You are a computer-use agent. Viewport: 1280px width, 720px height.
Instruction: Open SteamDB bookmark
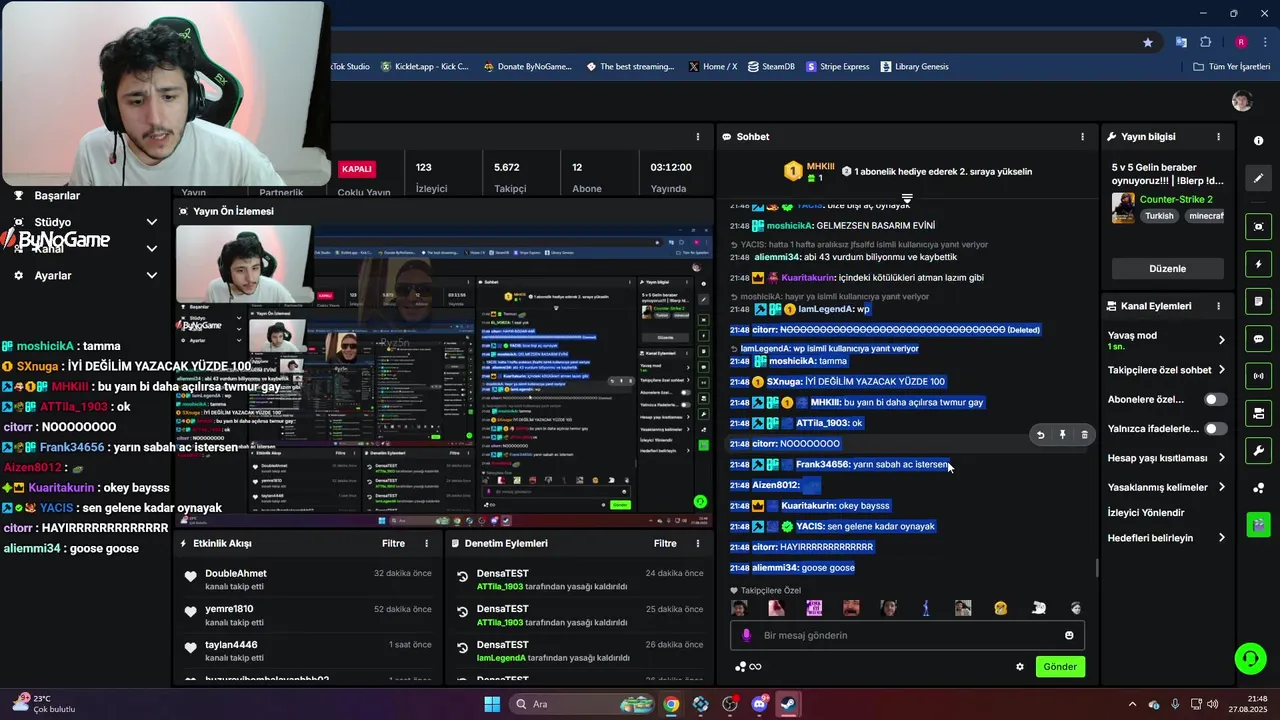(771, 67)
